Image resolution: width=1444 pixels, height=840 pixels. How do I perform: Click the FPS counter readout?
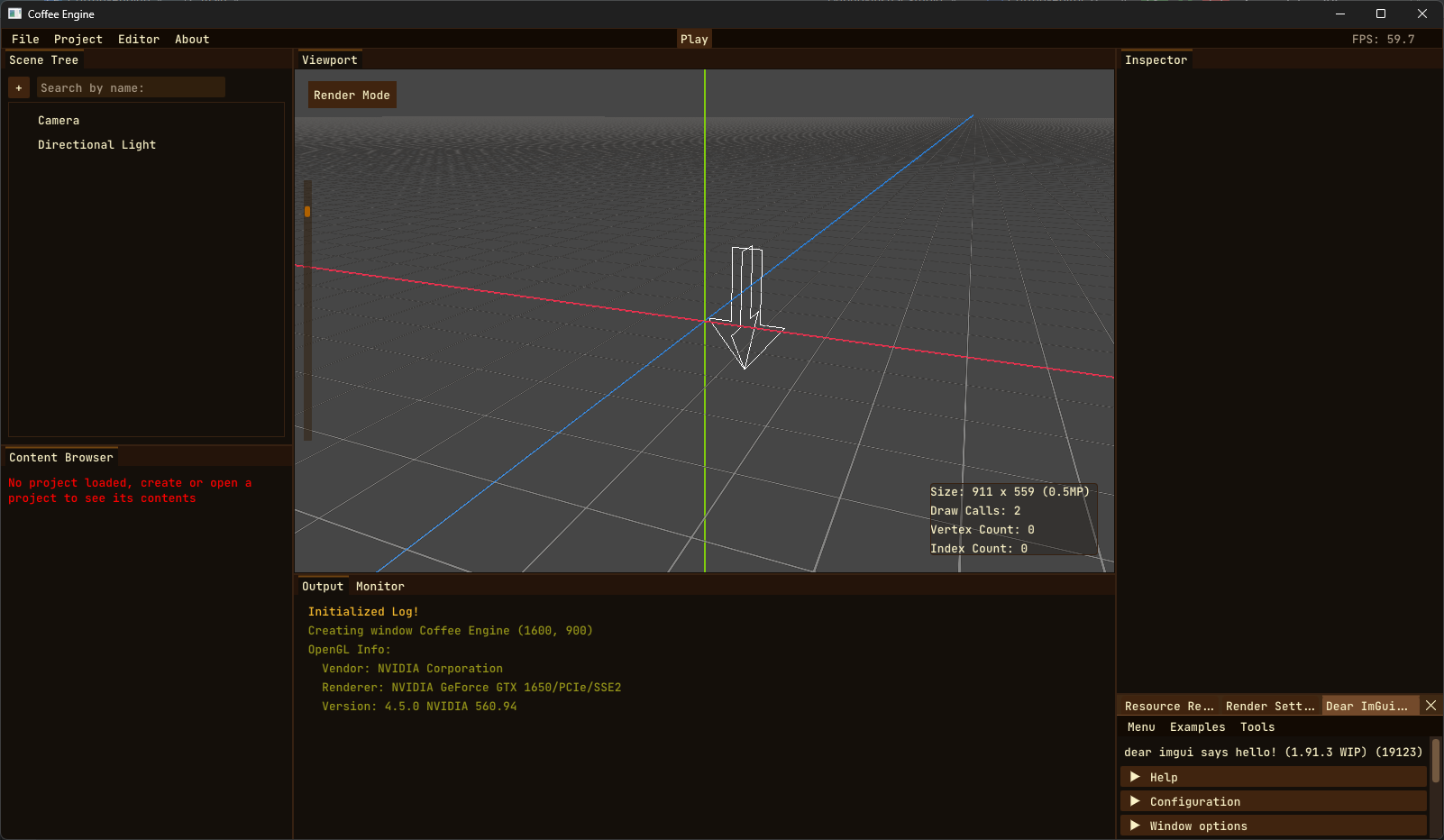(x=1383, y=39)
